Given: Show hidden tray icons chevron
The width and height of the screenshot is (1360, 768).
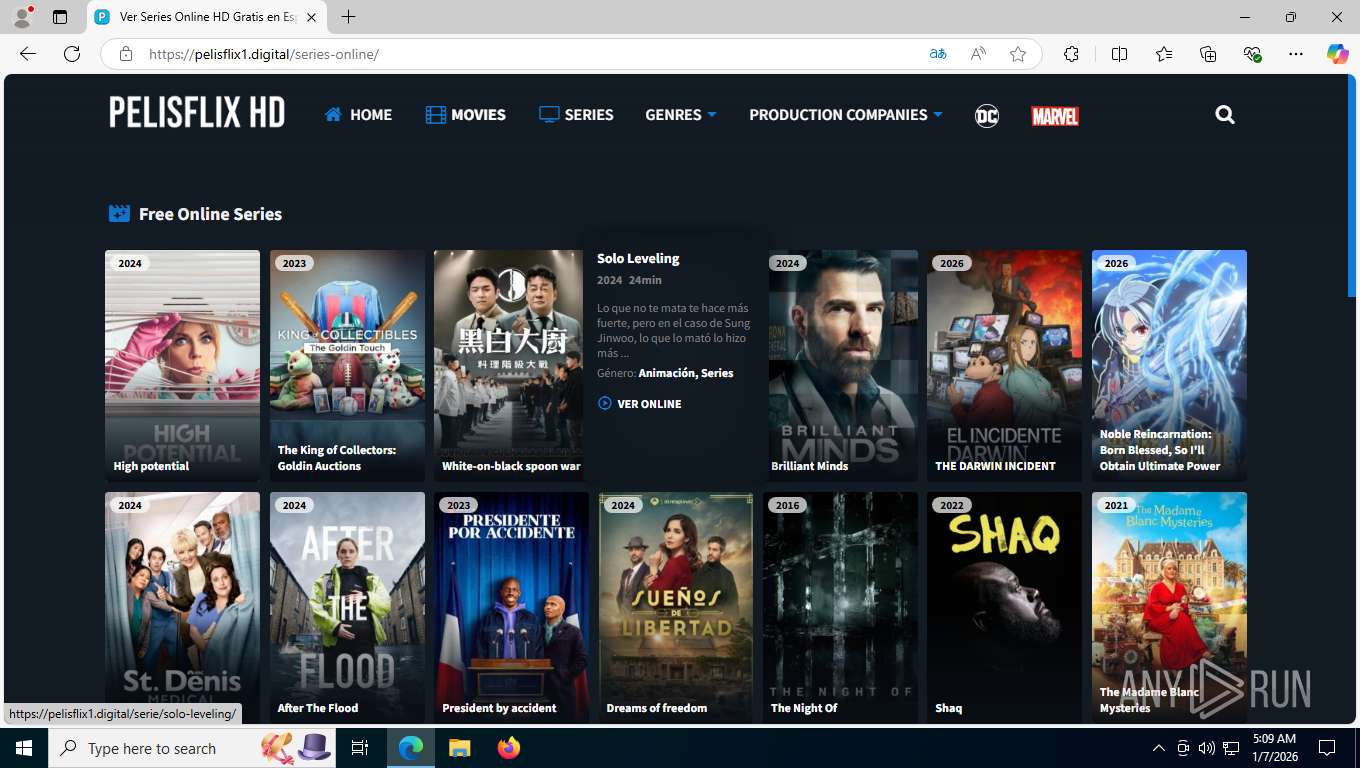Looking at the screenshot, I should 1159,748.
